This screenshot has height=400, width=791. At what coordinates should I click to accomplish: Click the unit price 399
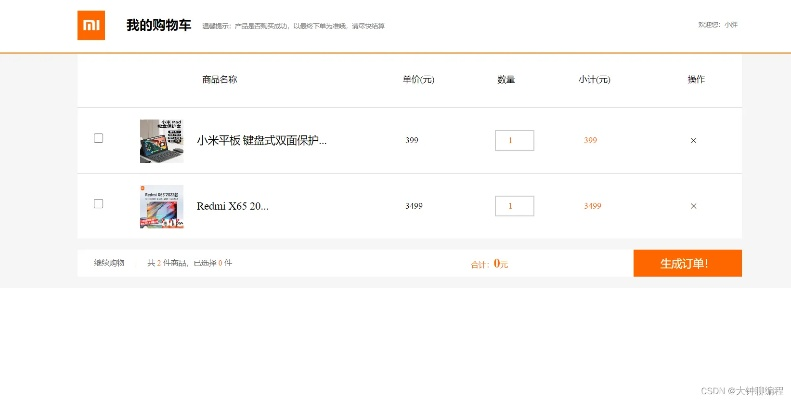click(x=412, y=140)
